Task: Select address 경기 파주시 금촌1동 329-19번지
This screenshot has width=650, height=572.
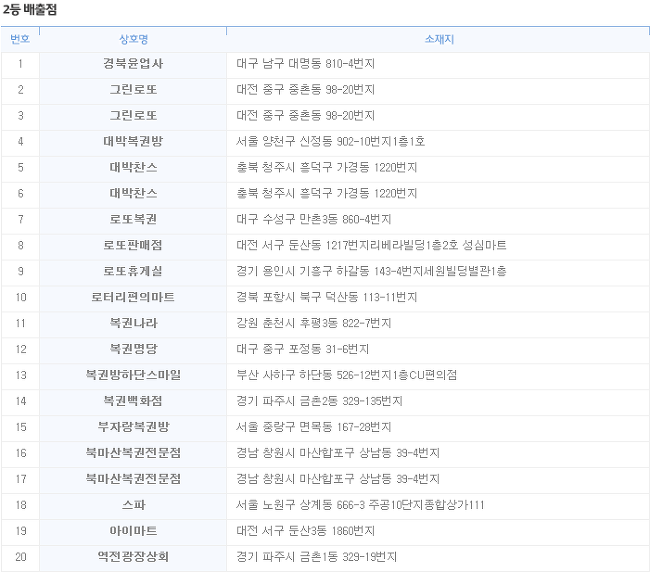Action: point(317,557)
